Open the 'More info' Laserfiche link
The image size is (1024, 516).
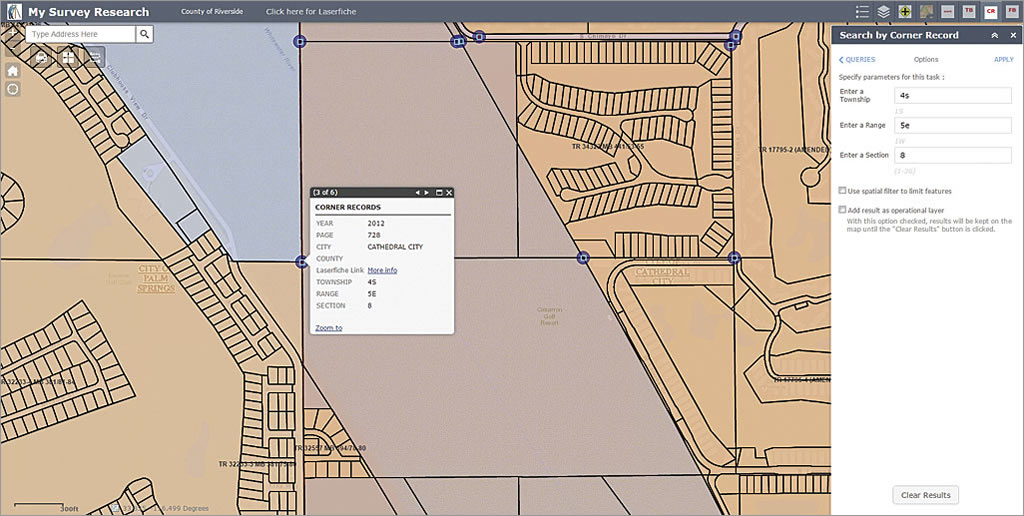(382, 270)
